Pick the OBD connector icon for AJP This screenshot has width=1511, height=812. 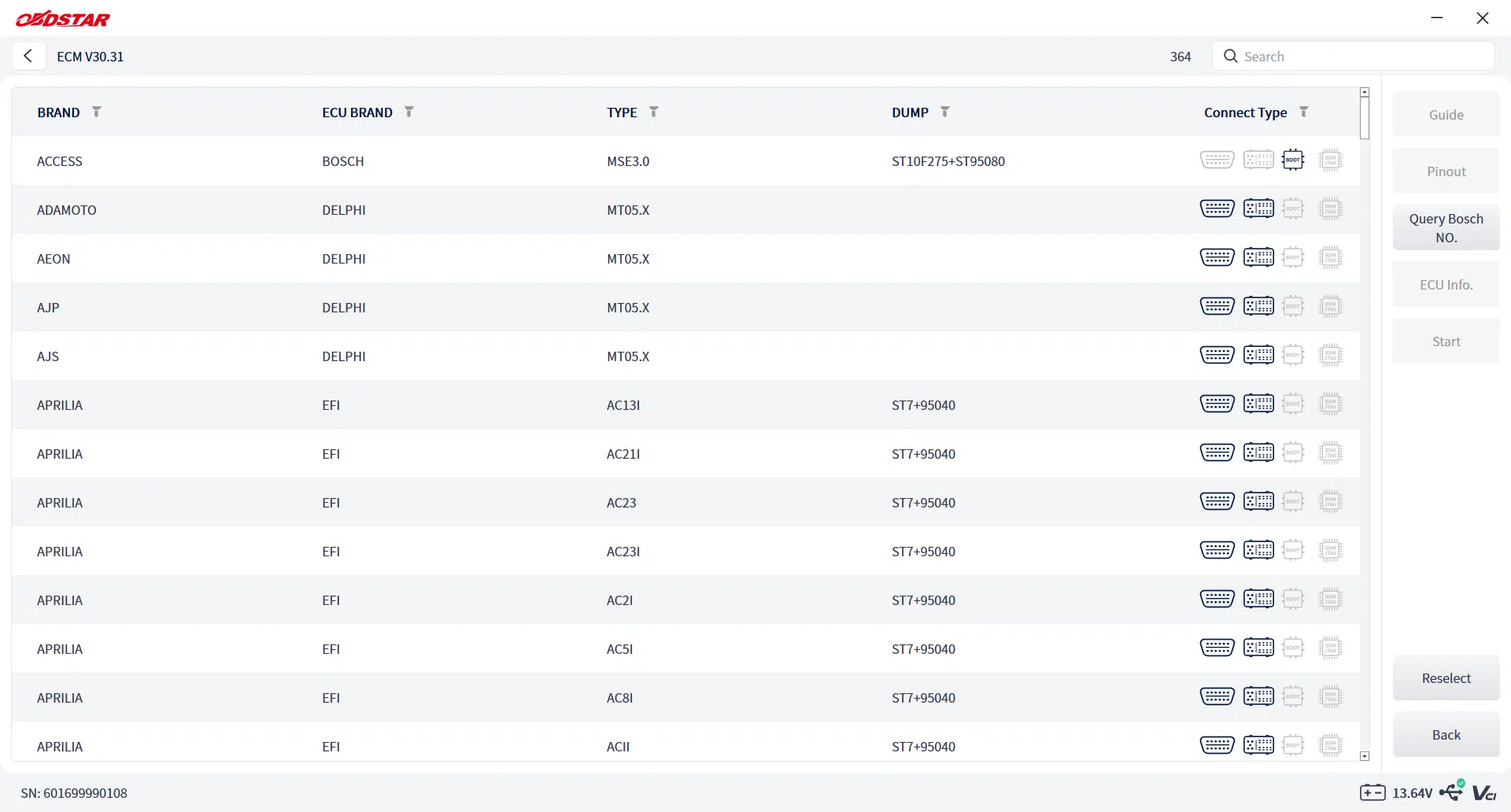pos(1217,306)
